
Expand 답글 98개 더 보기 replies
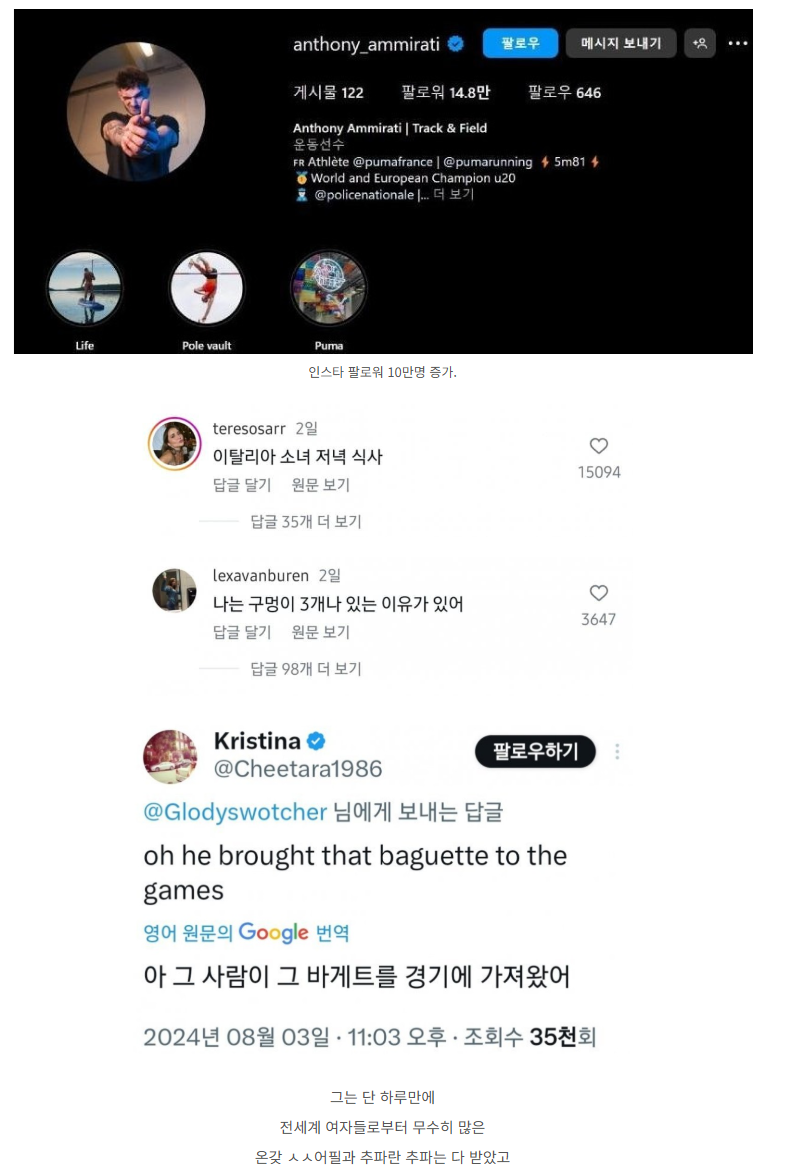(x=305, y=668)
